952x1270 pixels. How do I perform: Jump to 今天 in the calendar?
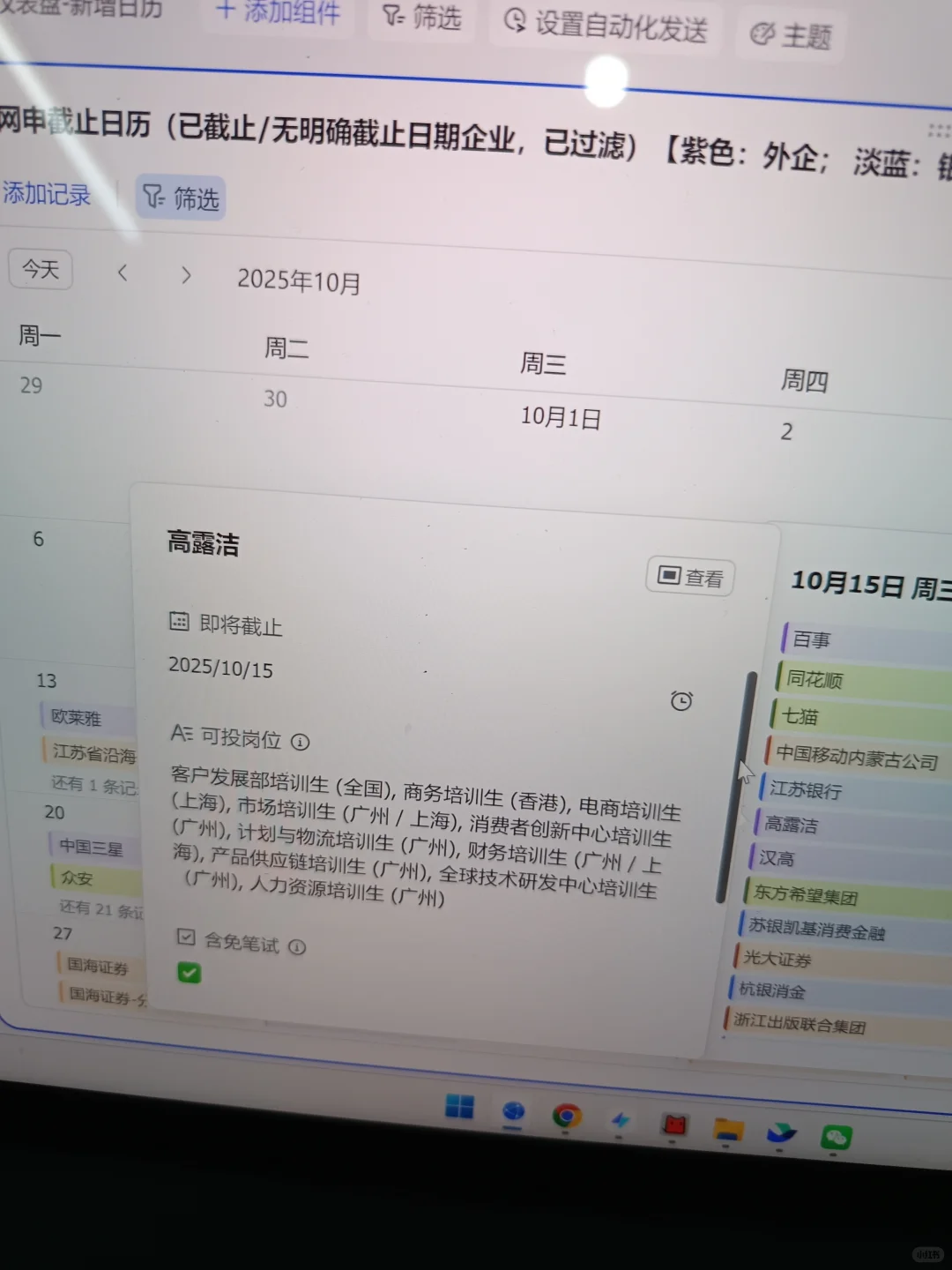41,269
